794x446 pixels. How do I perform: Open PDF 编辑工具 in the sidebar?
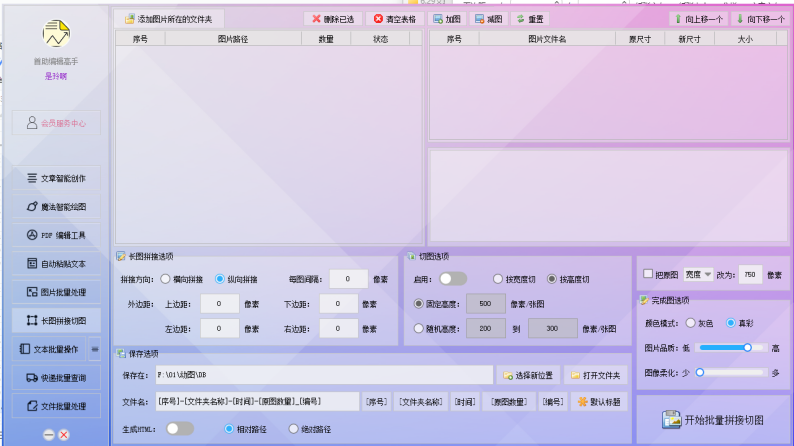[x=56, y=235]
